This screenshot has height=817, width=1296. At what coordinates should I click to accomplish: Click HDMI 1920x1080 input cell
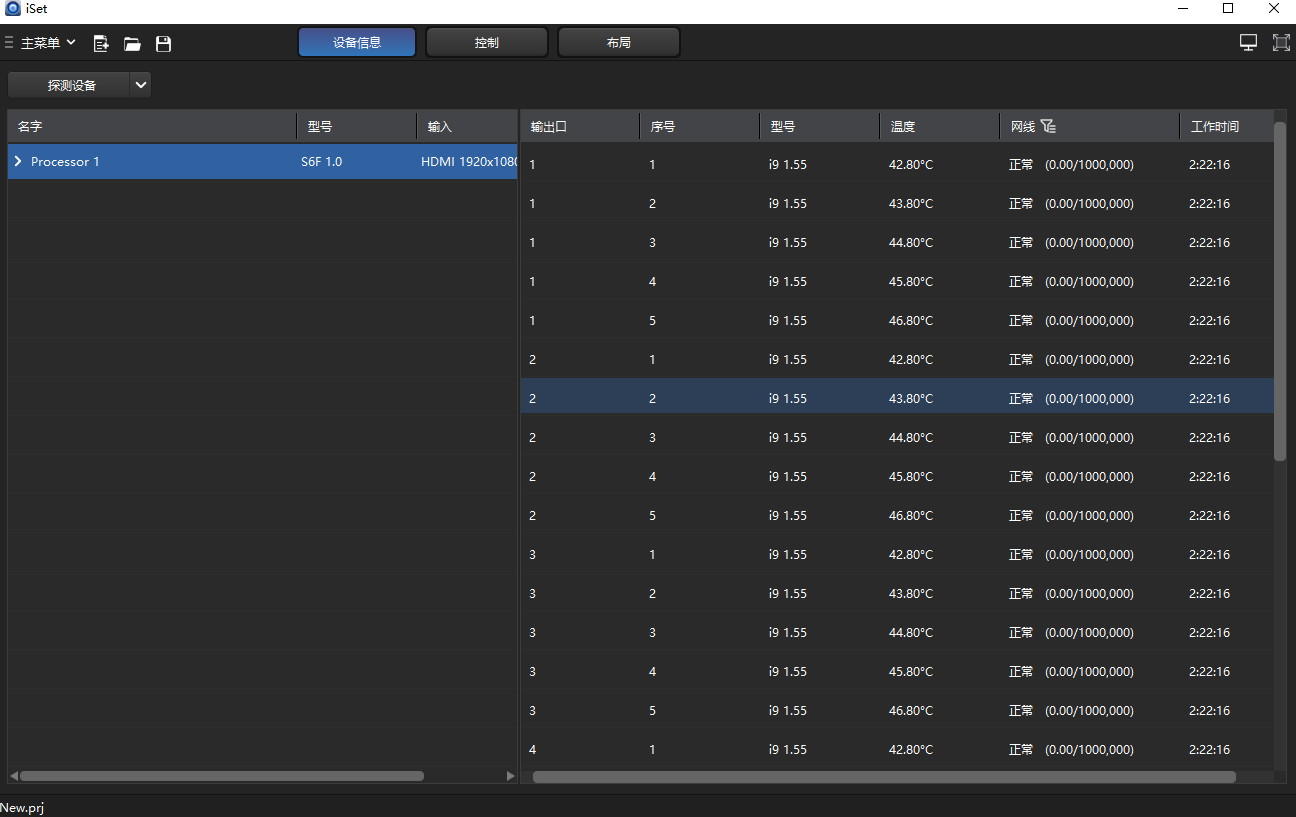pos(469,161)
